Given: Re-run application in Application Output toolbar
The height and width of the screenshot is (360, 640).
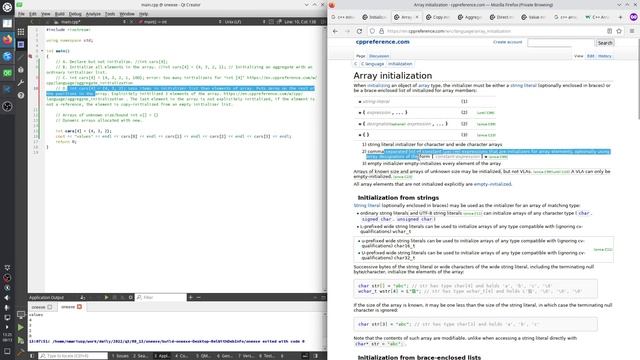Looking at the screenshot, I should click(107, 298).
